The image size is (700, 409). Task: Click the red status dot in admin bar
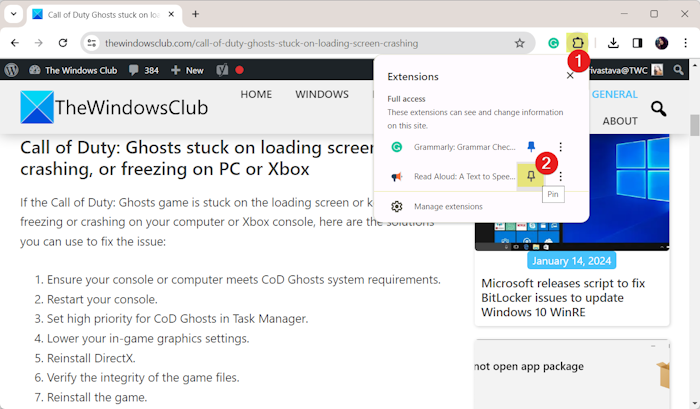(239, 70)
